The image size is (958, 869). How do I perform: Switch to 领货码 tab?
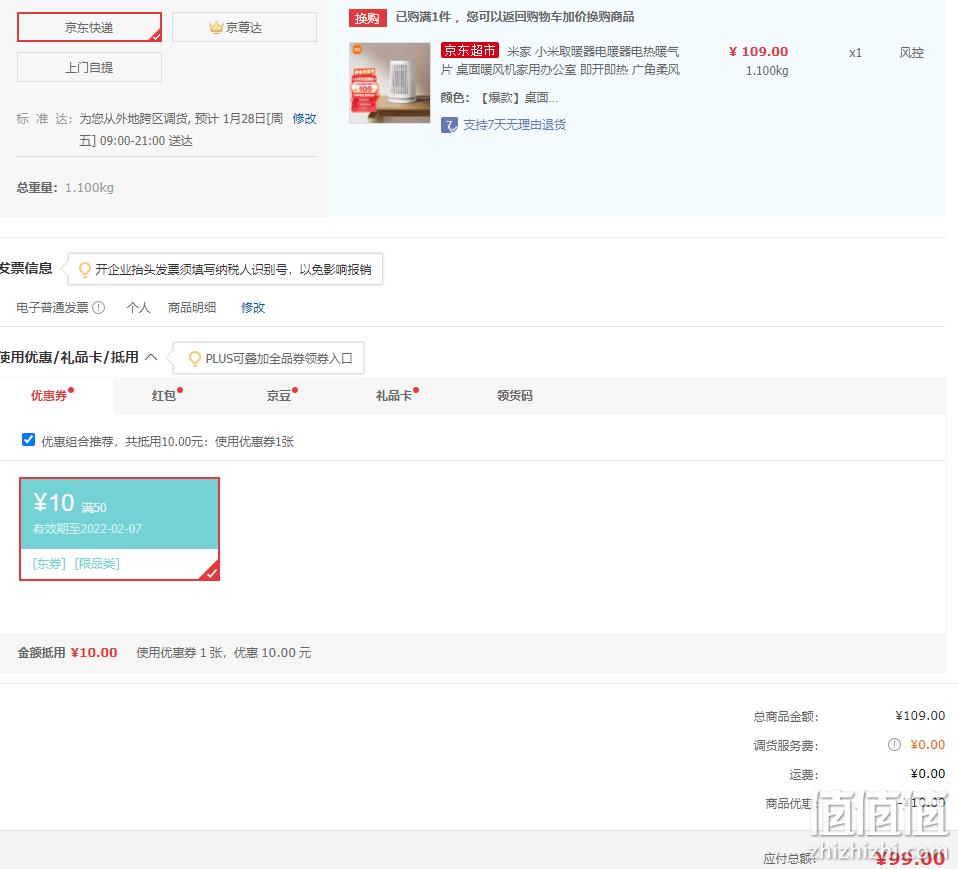point(514,395)
